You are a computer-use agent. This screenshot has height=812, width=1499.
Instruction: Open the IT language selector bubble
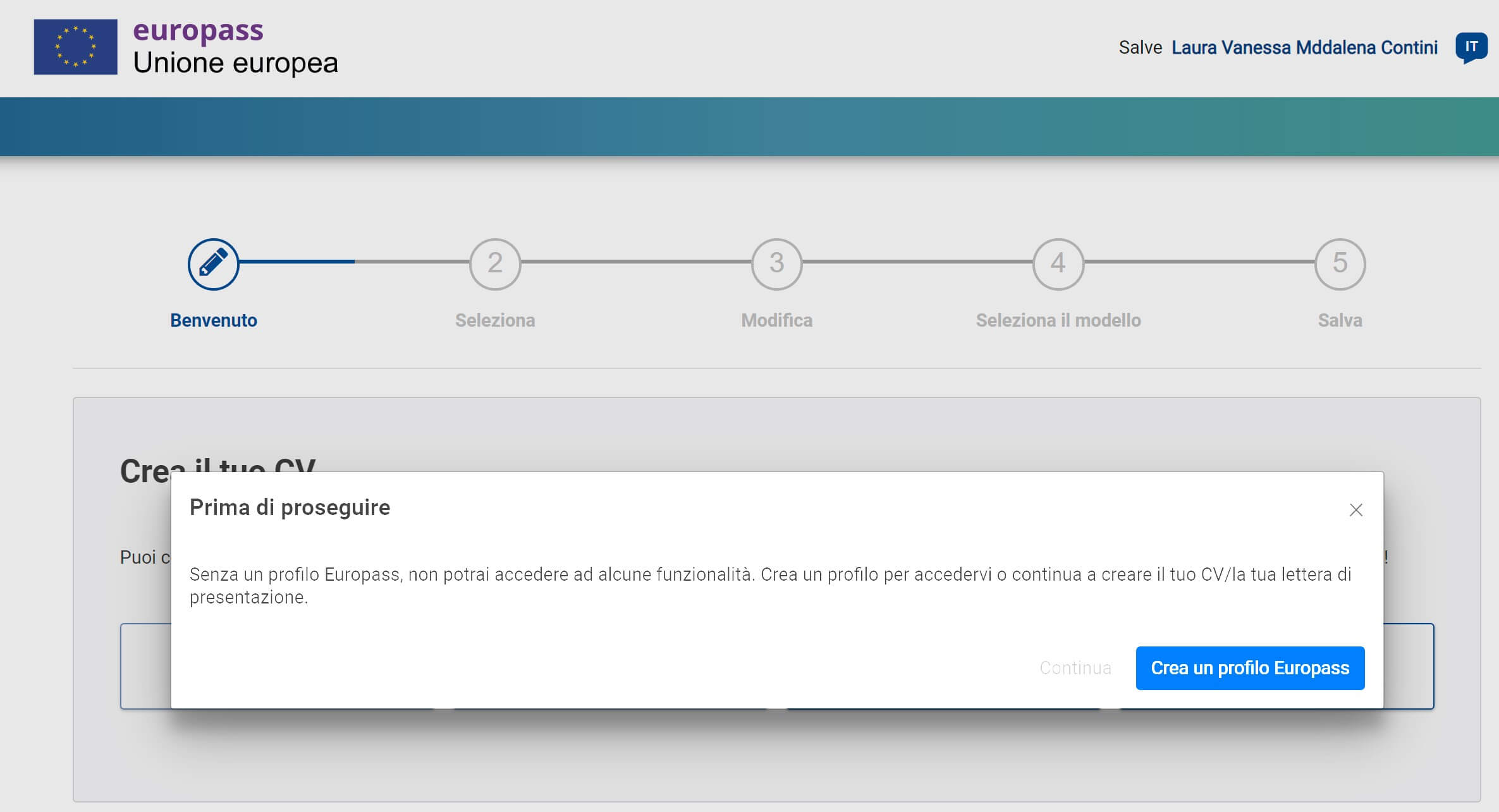point(1471,47)
